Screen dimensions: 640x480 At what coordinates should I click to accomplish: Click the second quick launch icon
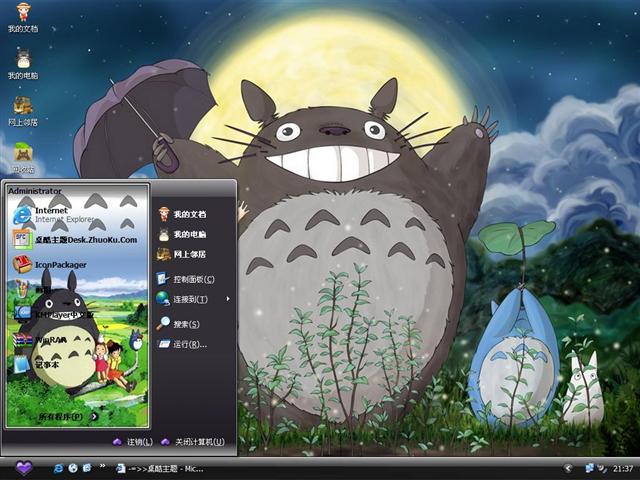73,468
